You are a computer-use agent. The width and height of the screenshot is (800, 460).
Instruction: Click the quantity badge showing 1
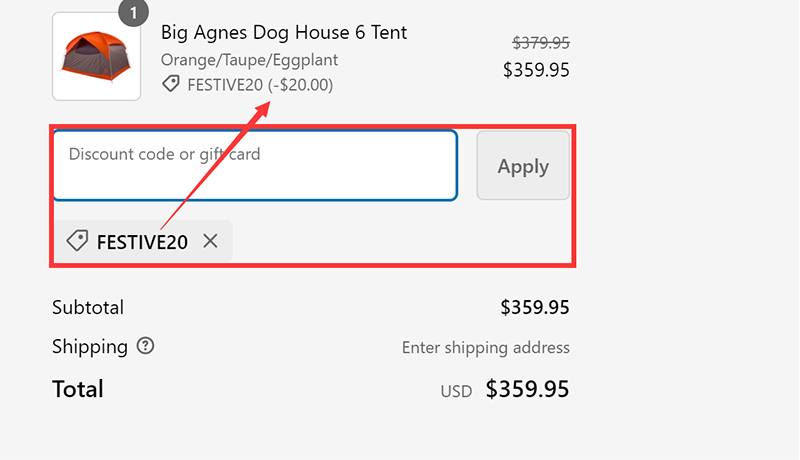(x=134, y=12)
